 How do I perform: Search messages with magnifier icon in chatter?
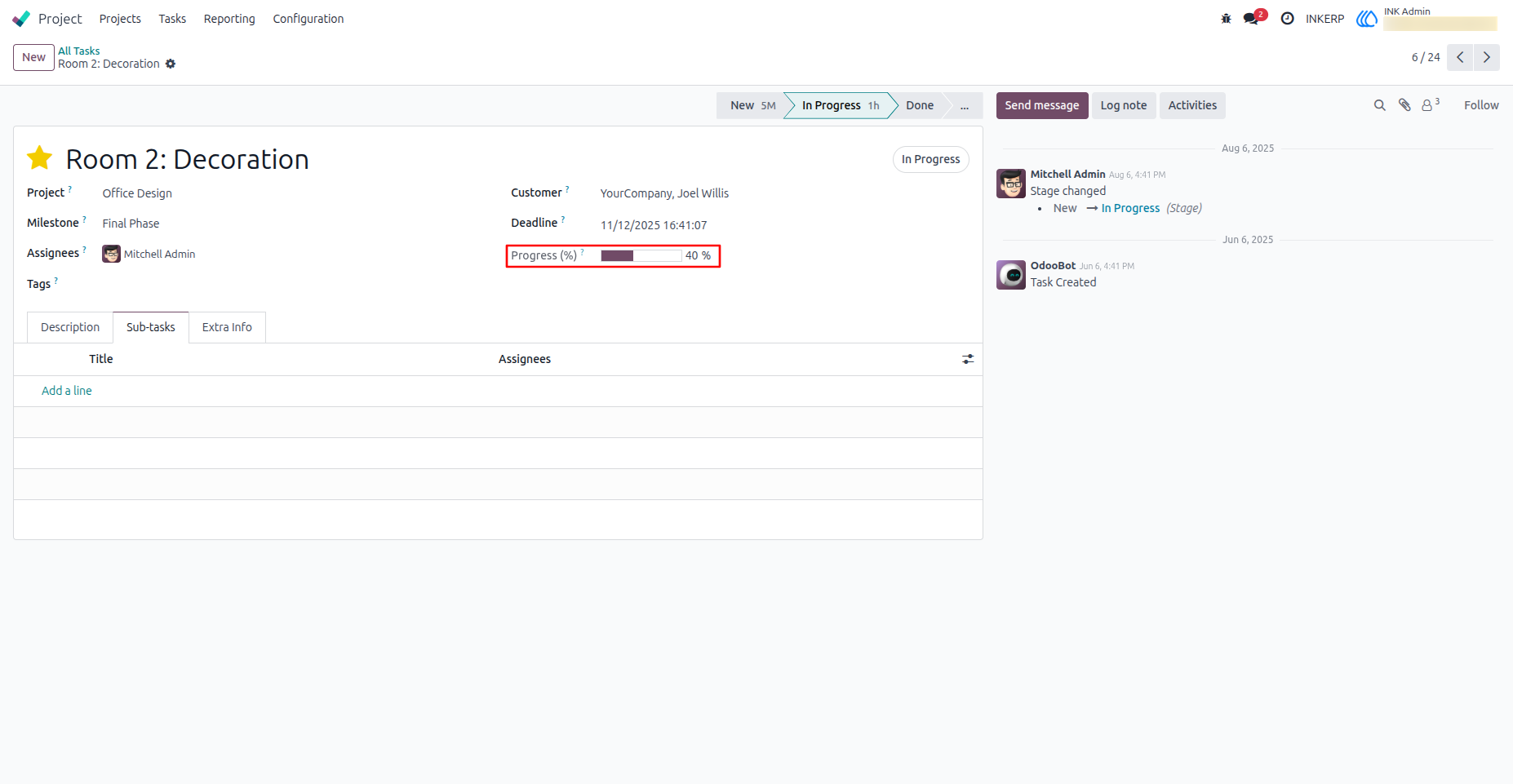pos(1379,105)
